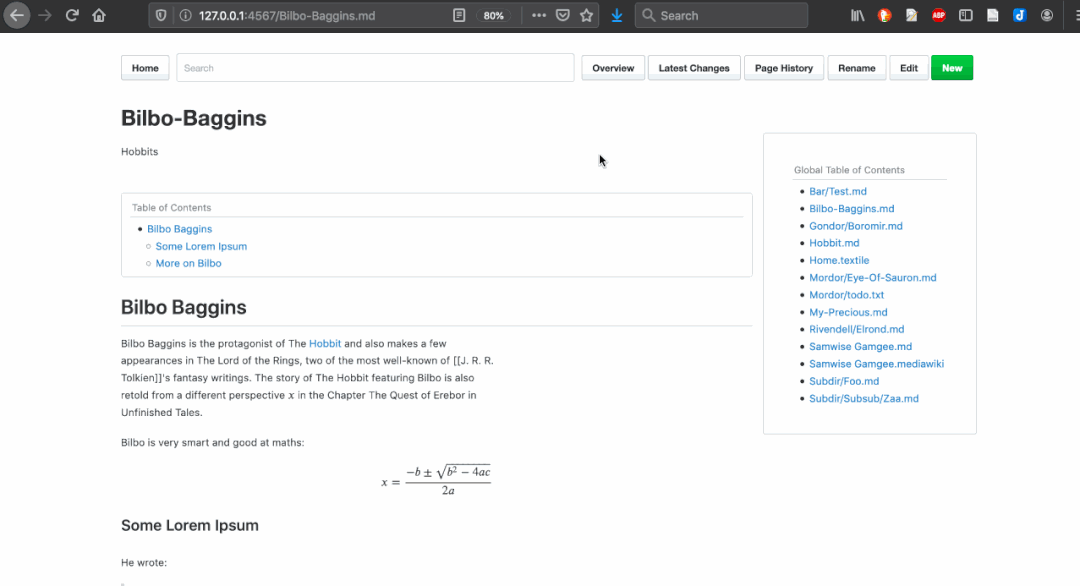Jump to Some Lorem Ipsum in contents
Viewport: 1080px width, 586px height.
pyautogui.click(x=201, y=246)
